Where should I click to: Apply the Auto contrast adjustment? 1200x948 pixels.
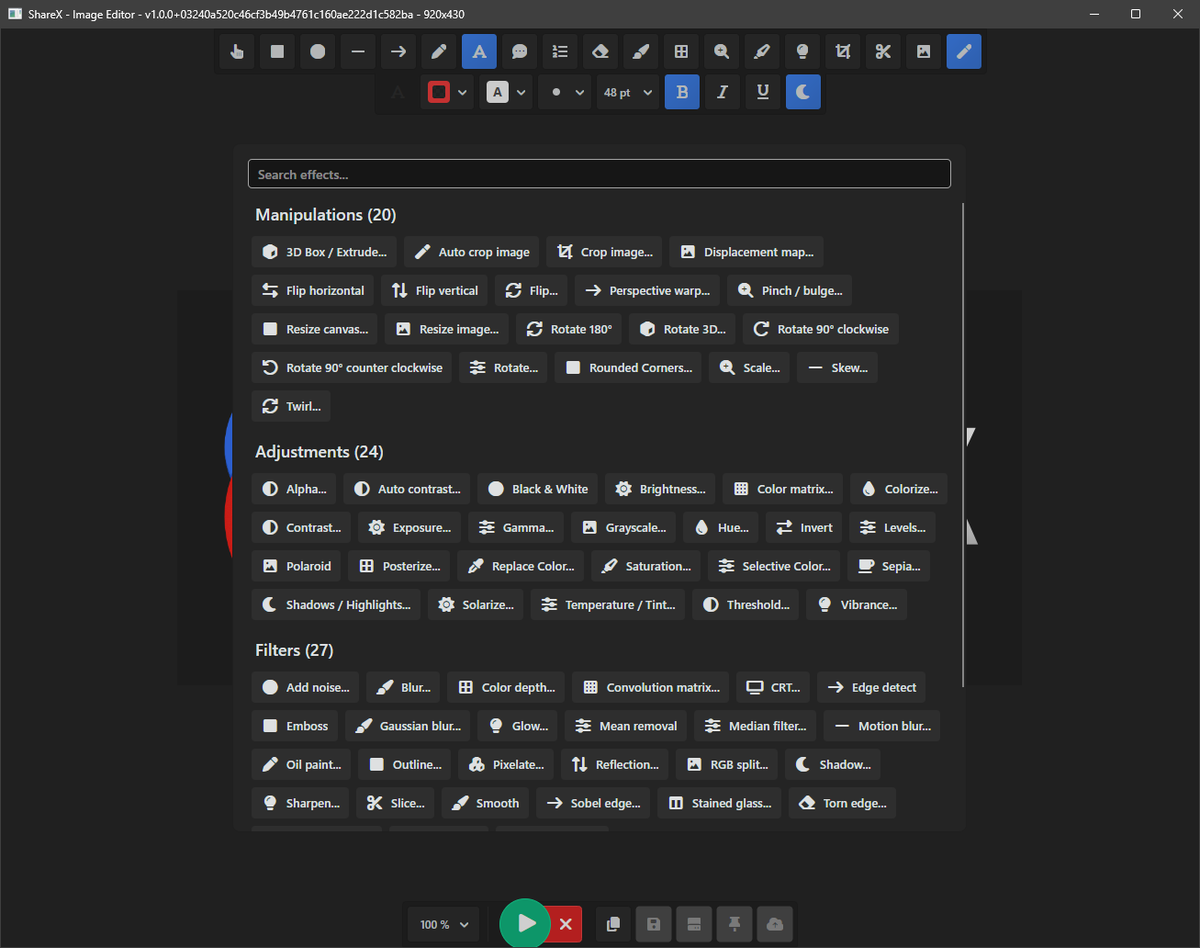point(407,489)
